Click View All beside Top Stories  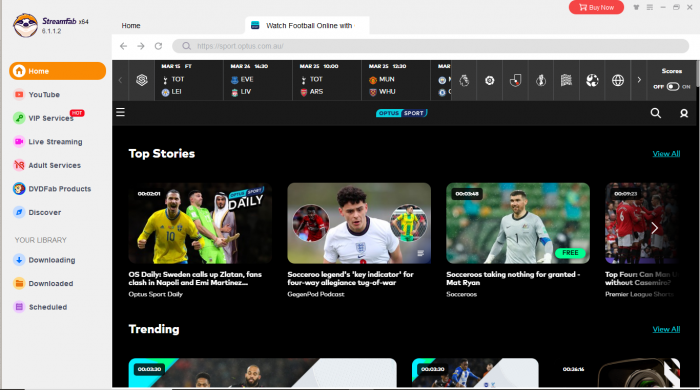coord(666,154)
